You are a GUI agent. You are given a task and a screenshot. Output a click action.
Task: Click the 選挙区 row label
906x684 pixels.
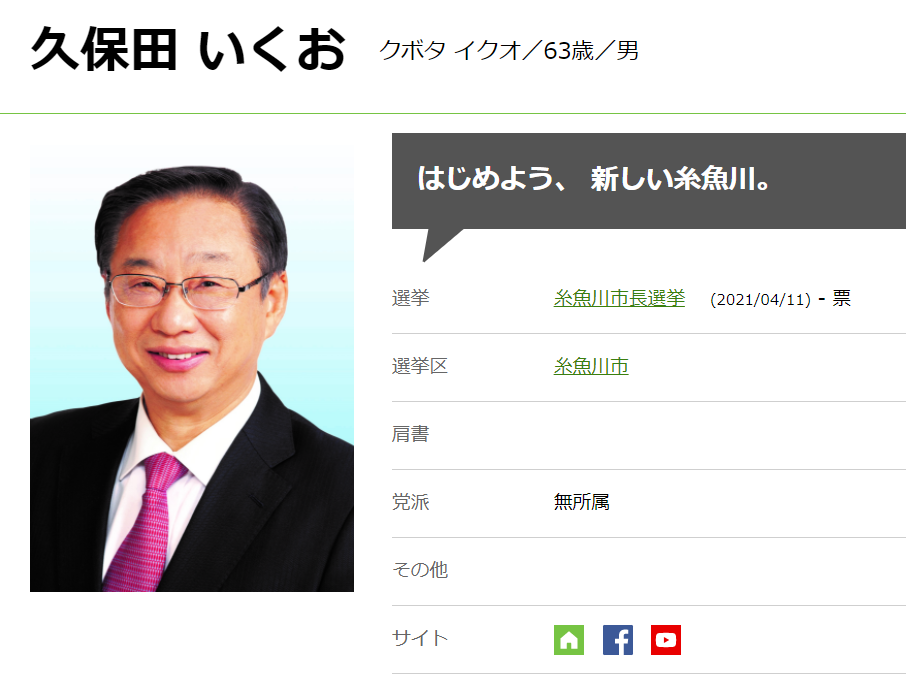(x=420, y=366)
